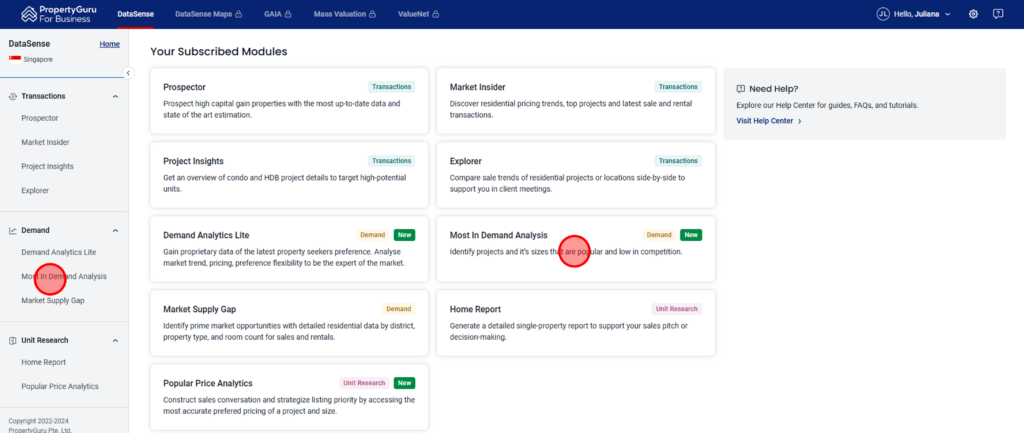
Task: Click the lock icon beside ValueNet
Action: pyautogui.click(x=436, y=14)
